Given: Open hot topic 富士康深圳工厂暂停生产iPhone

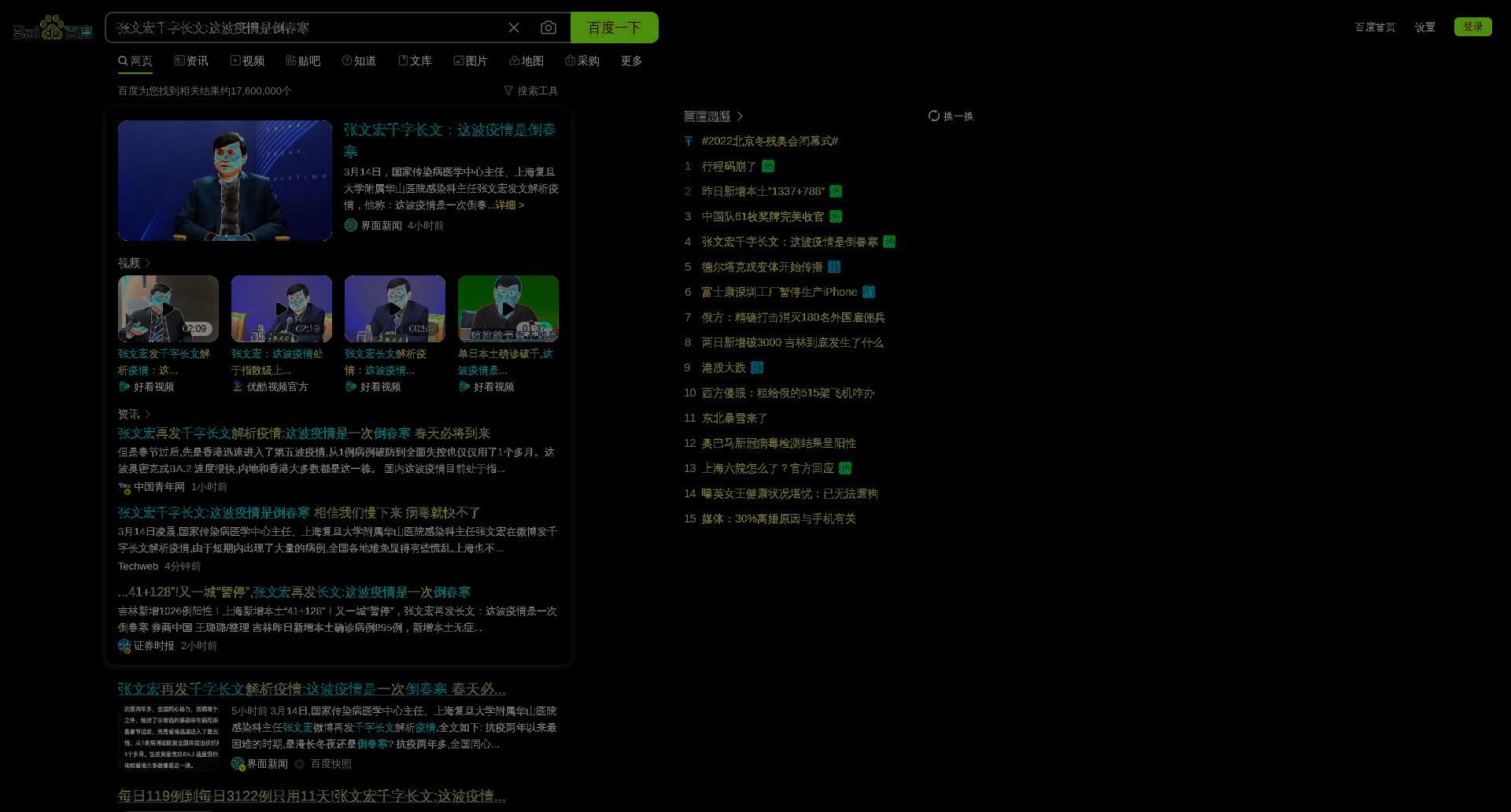Looking at the screenshot, I should [779, 292].
